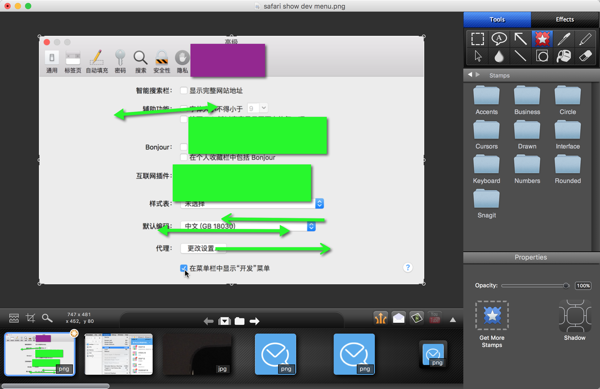The image size is (600, 389).
Task: Choose the Callout speech bubble tool
Action: (x=499, y=39)
